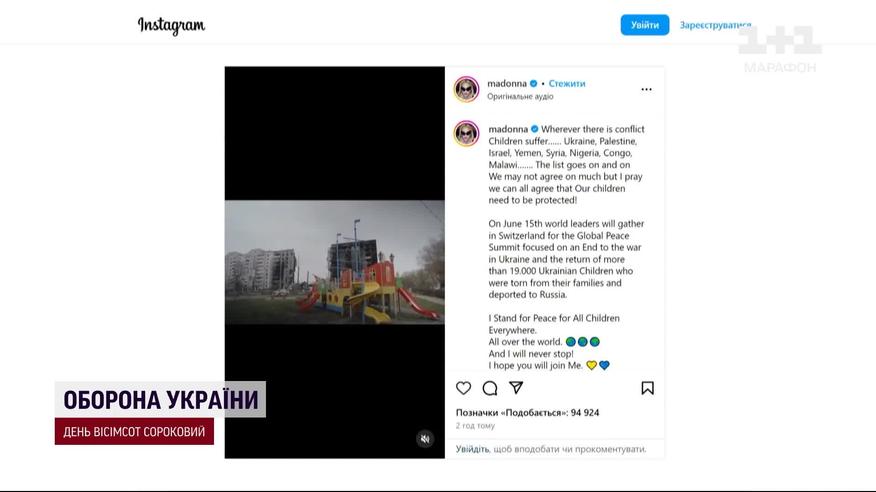Open the three-dot more options menu
Image resolution: width=876 pixels, height=492 pixels.
(x=646, y=89)
